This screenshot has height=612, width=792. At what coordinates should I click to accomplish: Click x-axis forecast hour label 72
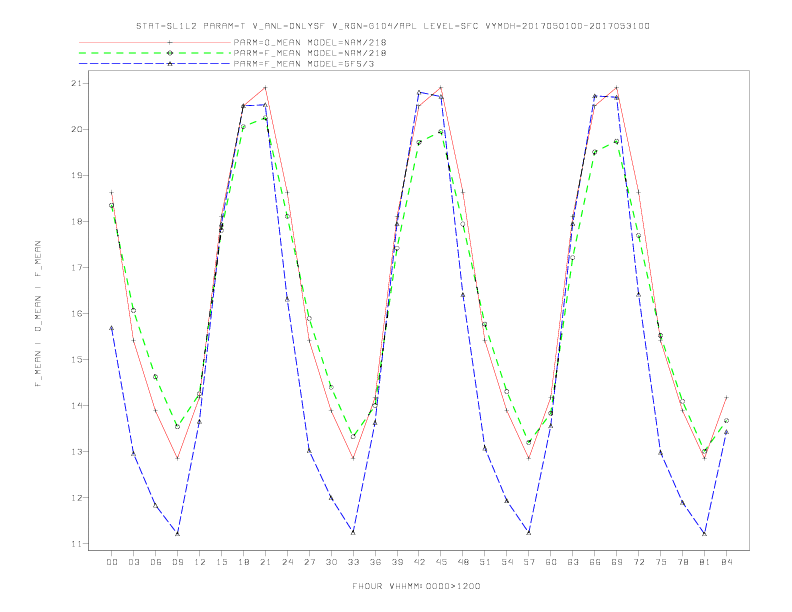point(639,562)
